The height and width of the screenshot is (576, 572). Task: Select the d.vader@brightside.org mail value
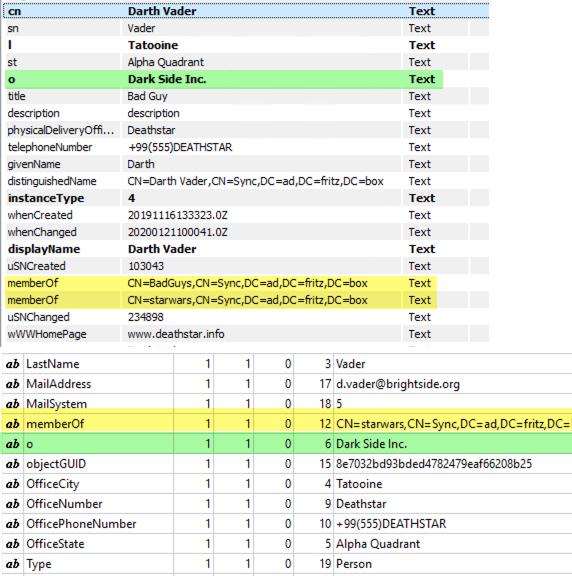pos(397,384)
